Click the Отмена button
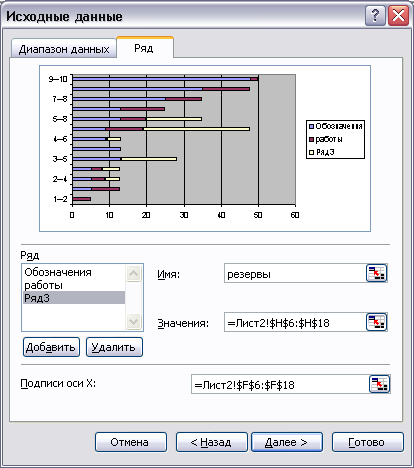The height and width of the screenshot is (468, 414). pyautogui.click(x=131, y=442)
